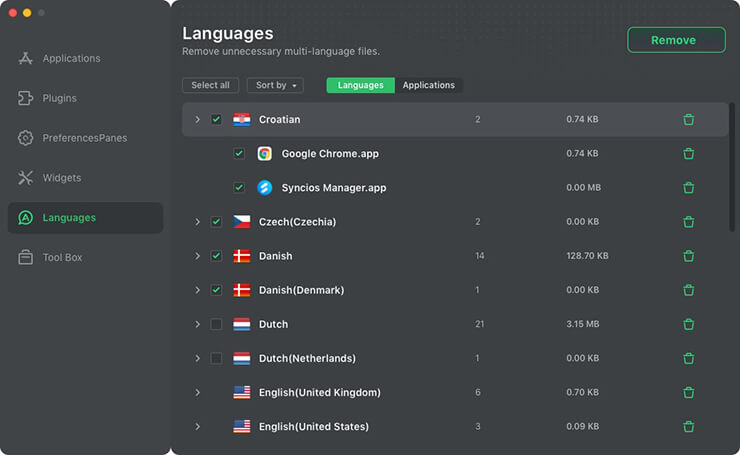Switch to the Languages view tab
This screenshot has width=740, height=455.
point(361,85)
